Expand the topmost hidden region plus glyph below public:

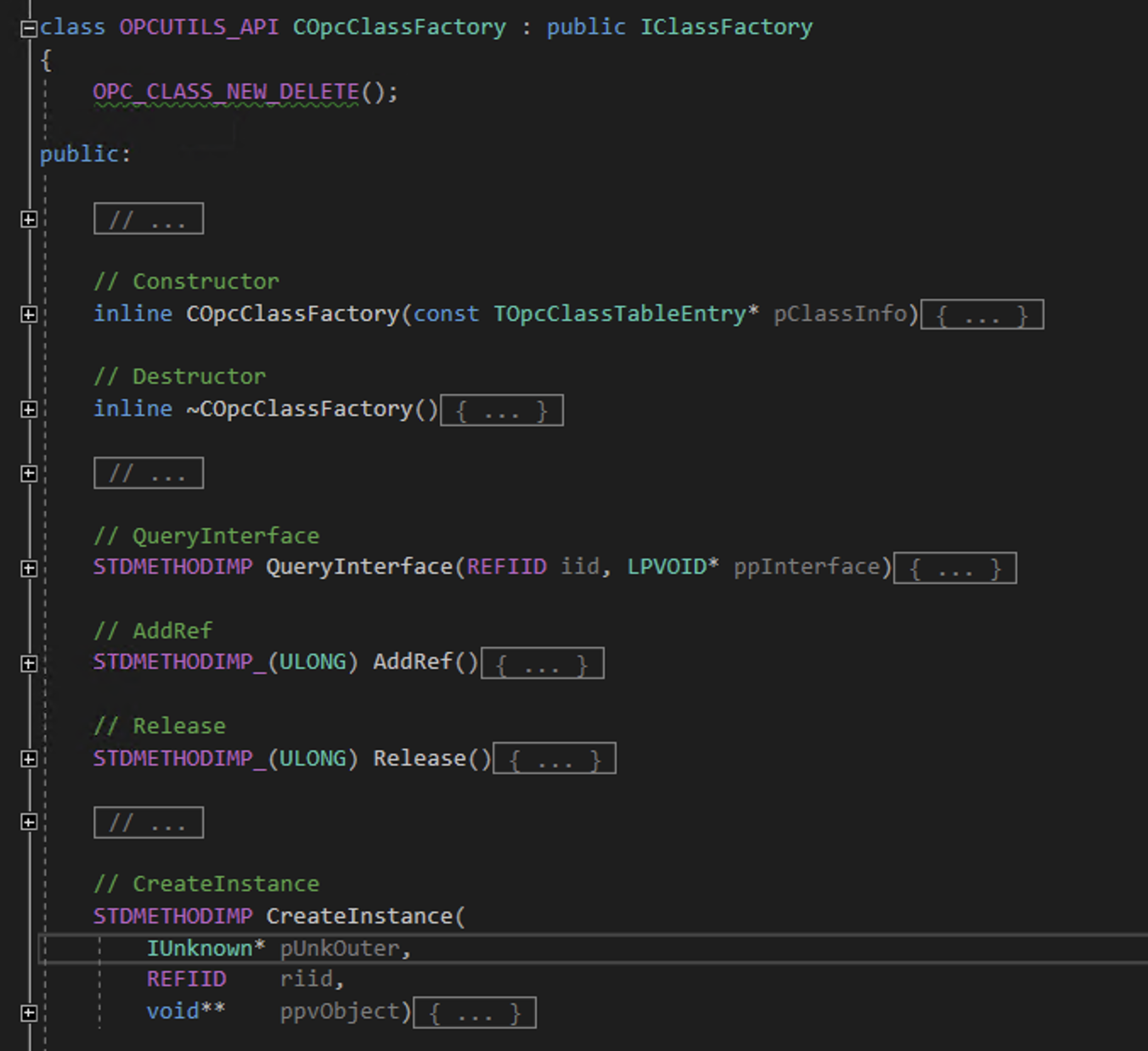tap(28, 218)
